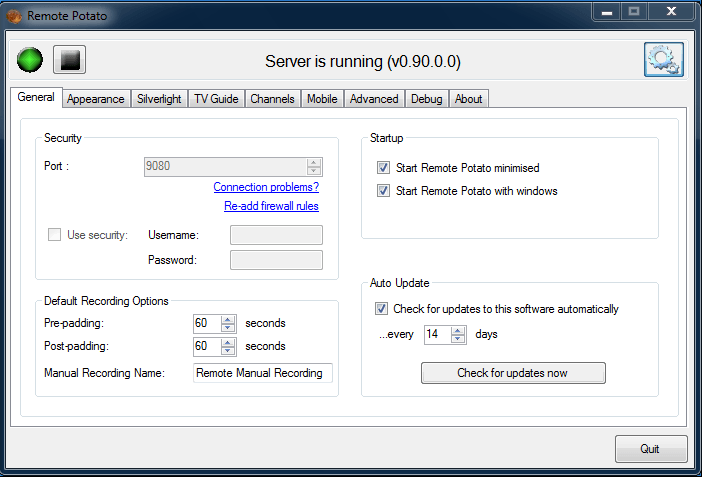The width and height of the screenshot is (702, 477).
Task: Switch to the TV Guide tab
Action: [x=216, y=99]
